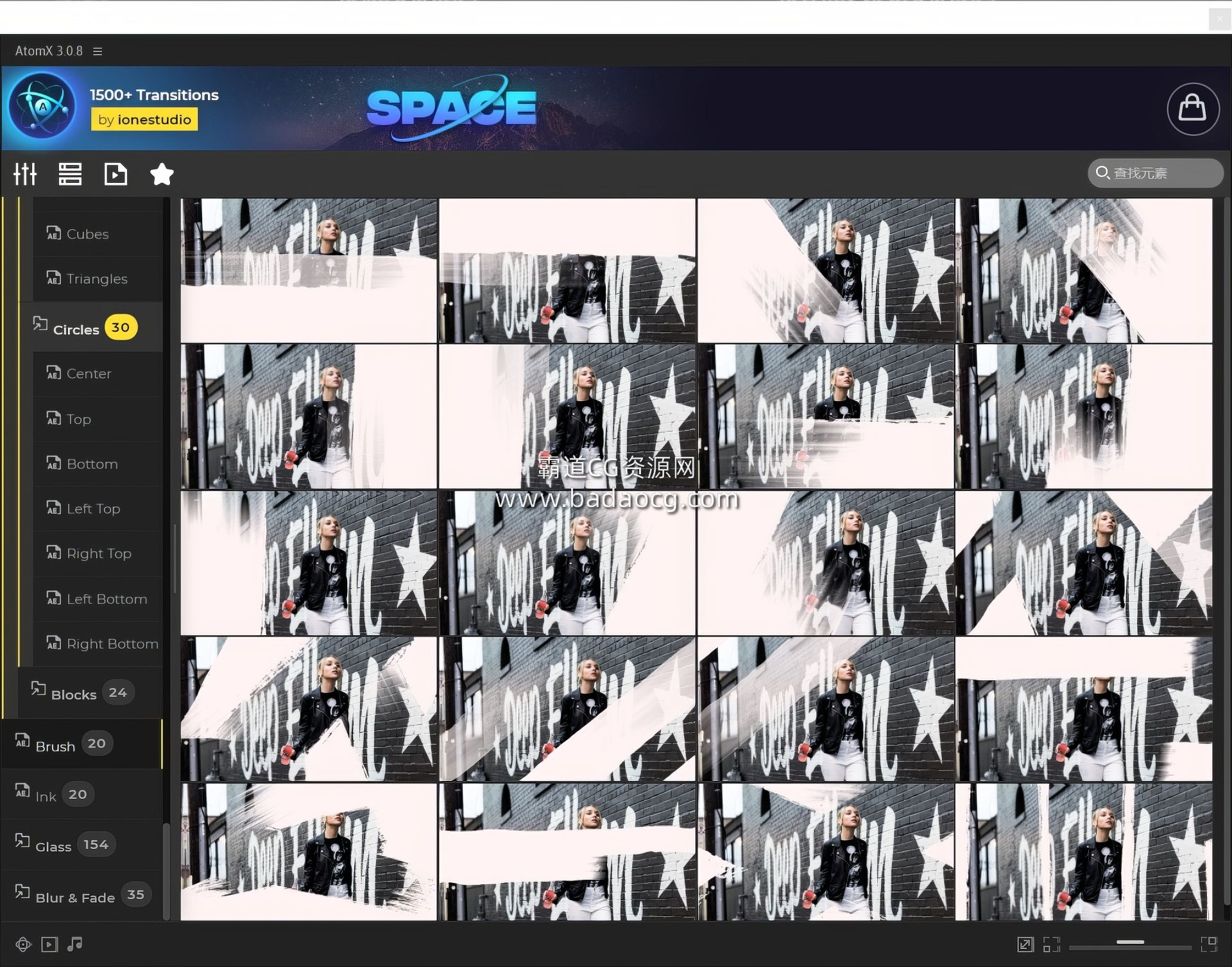This screenshot has height=967, width=1232.
Task: Select first brush transition thumbnail in top row
Action: [x=309, y=270]
